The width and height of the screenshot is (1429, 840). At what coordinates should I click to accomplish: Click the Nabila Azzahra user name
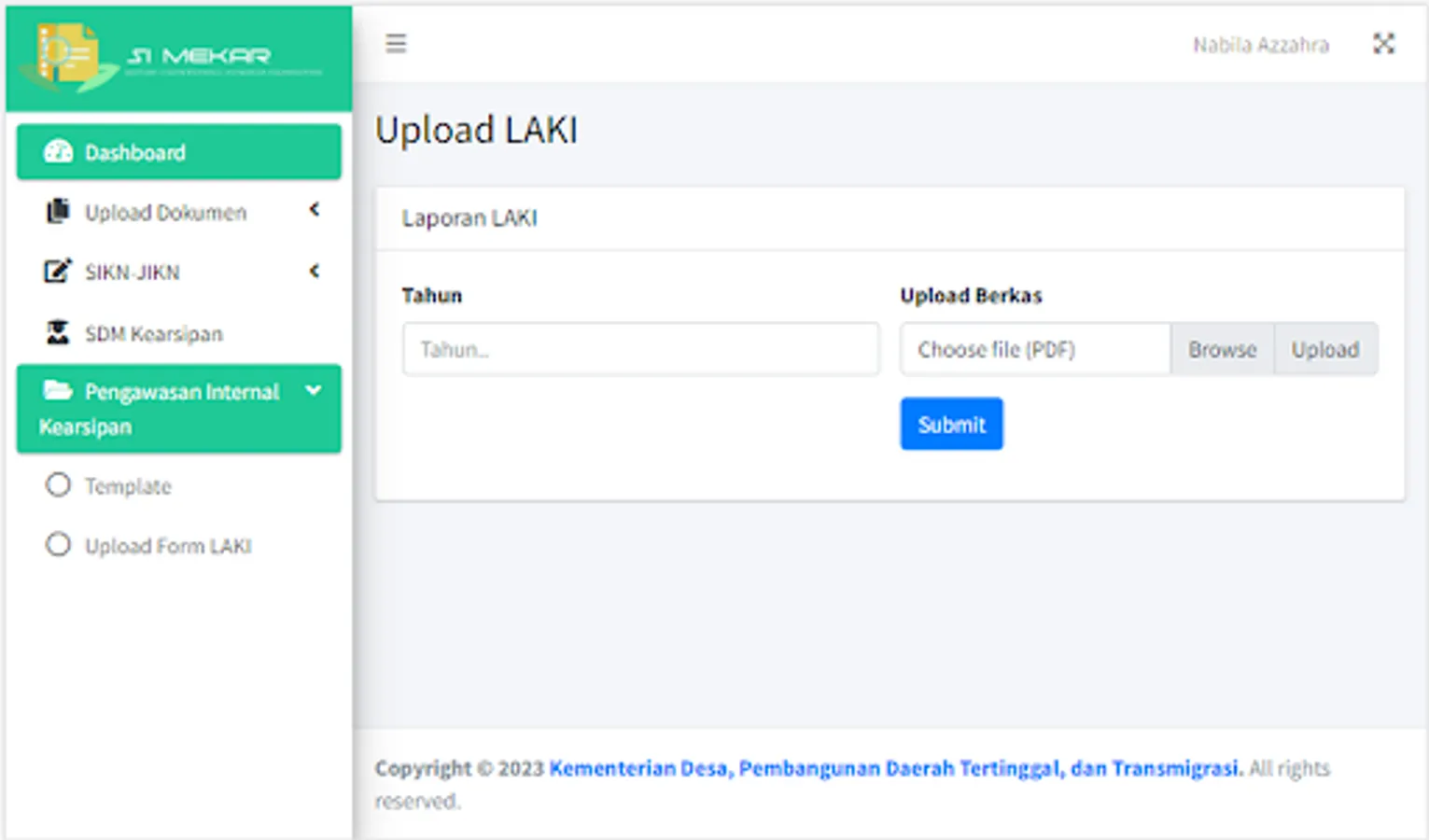(1260, 45)
